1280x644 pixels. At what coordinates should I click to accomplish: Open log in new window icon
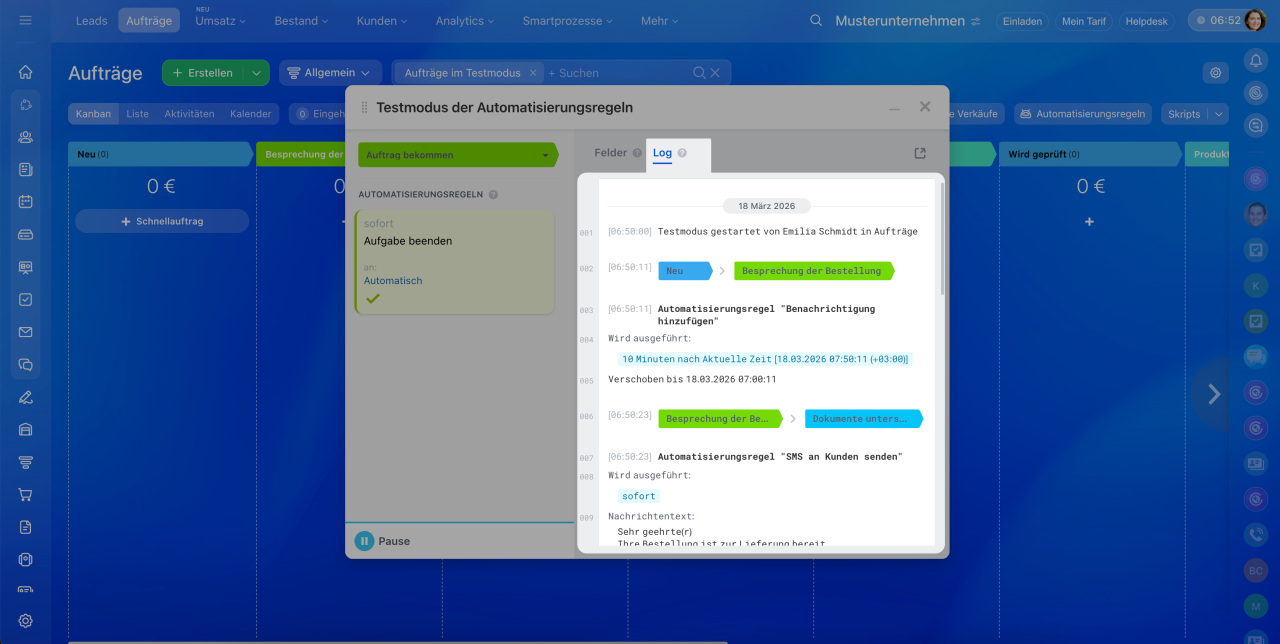[x=920, y=153]
